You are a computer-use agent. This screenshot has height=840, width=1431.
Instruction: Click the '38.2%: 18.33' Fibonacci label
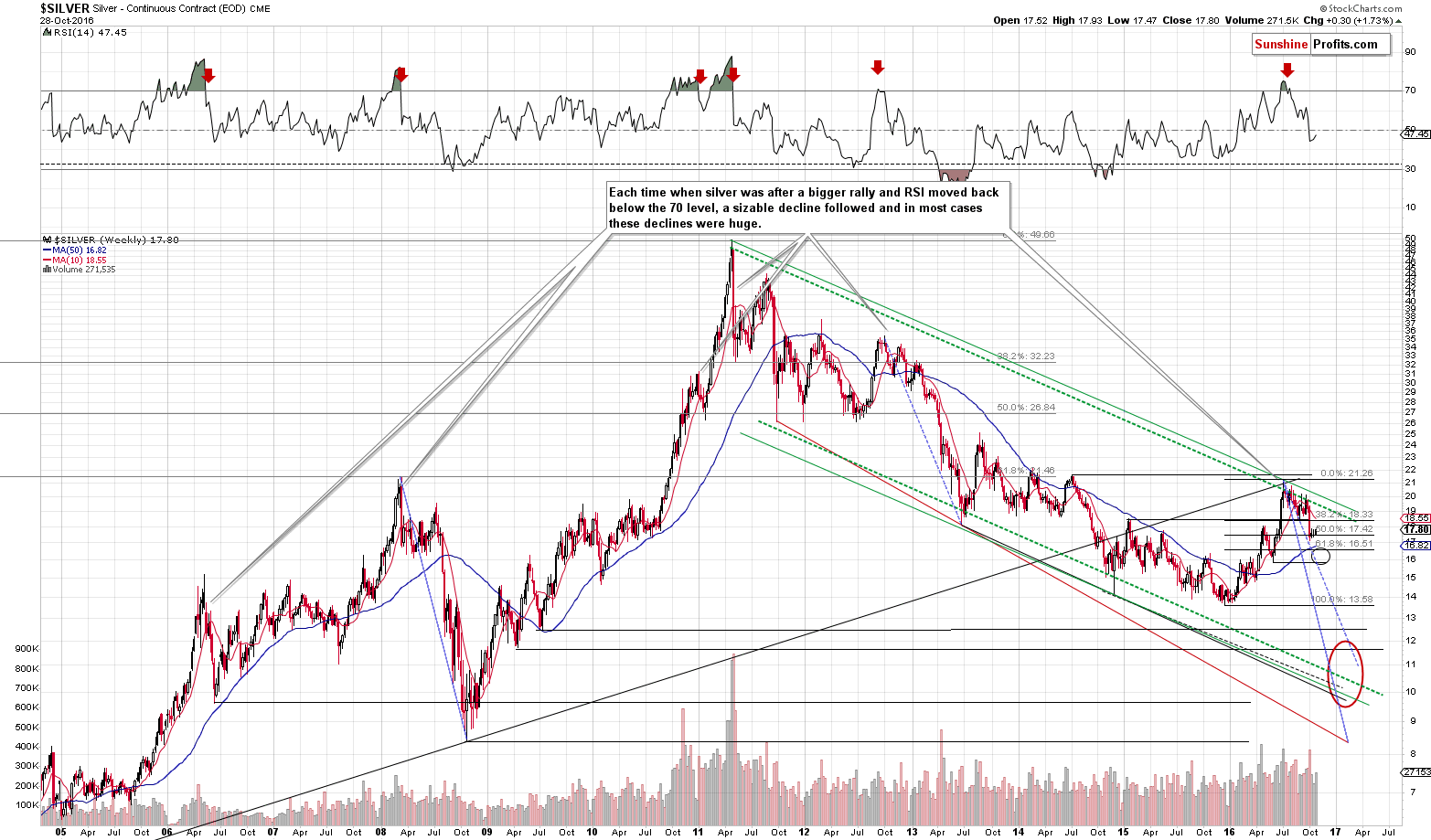tap(1344, 515)
